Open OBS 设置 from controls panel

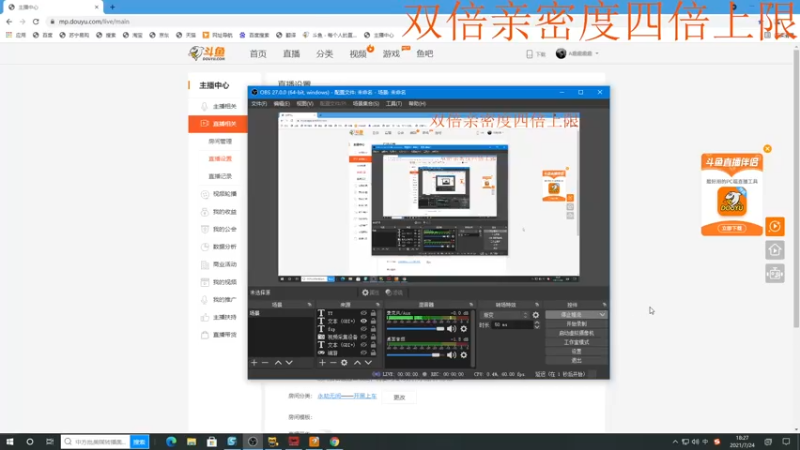coord(576,352)
